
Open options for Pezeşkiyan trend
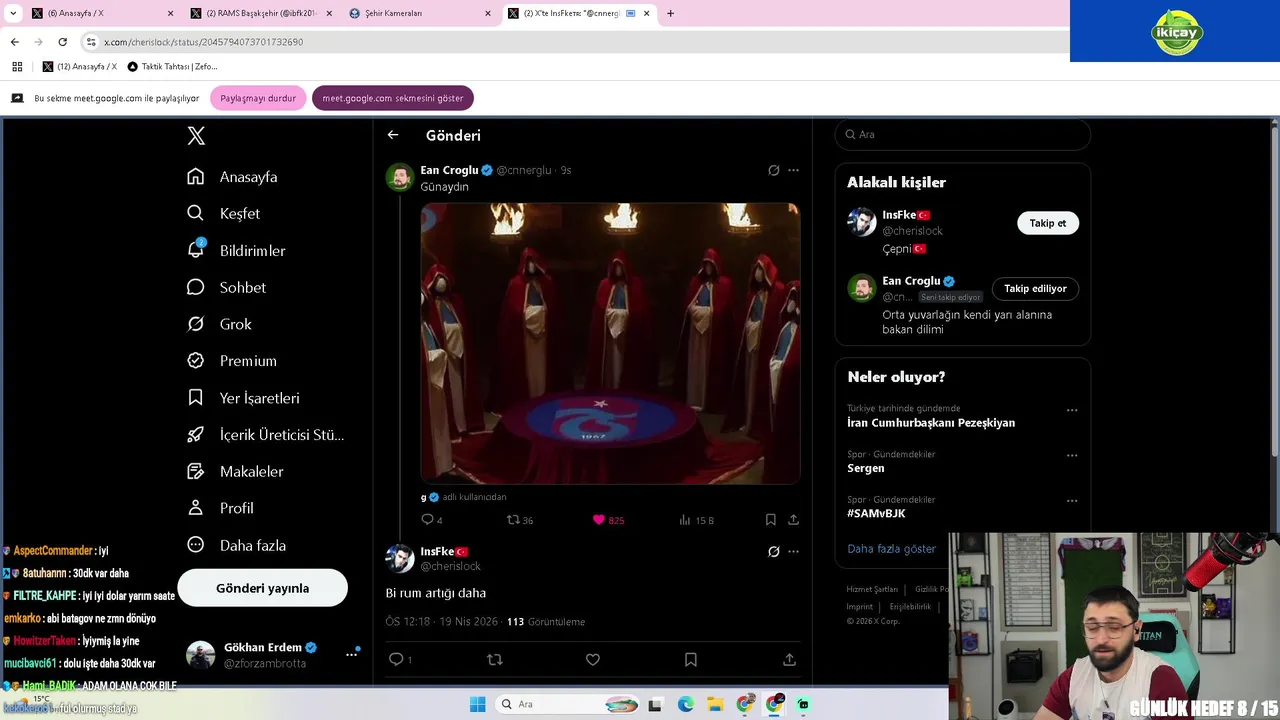(1072, 410)
